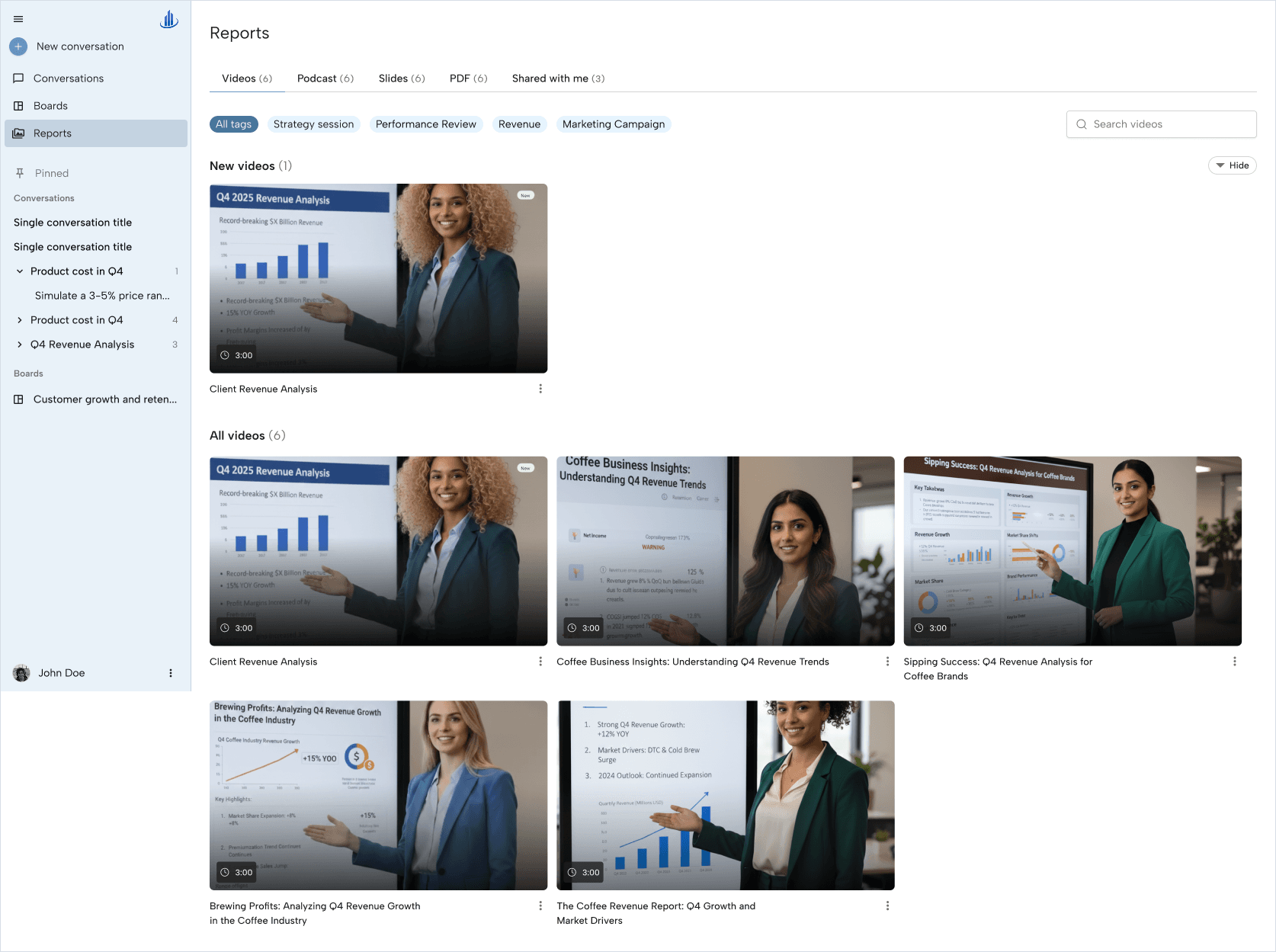Open options for The Coffee Revenue Report video
The image size is (1276, 952).
(x=887, y=906)
